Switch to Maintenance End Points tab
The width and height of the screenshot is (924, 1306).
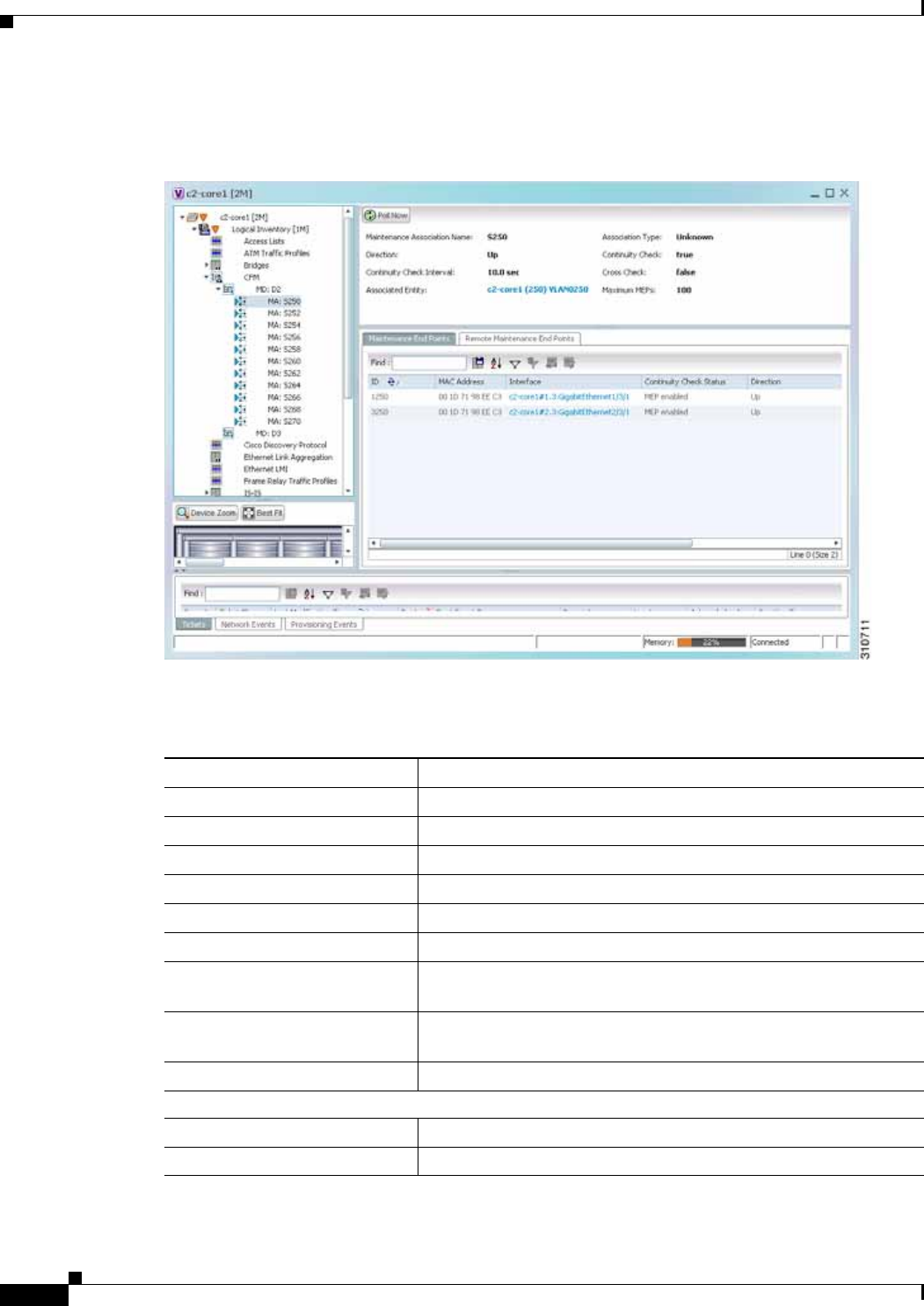click(409, 339)
